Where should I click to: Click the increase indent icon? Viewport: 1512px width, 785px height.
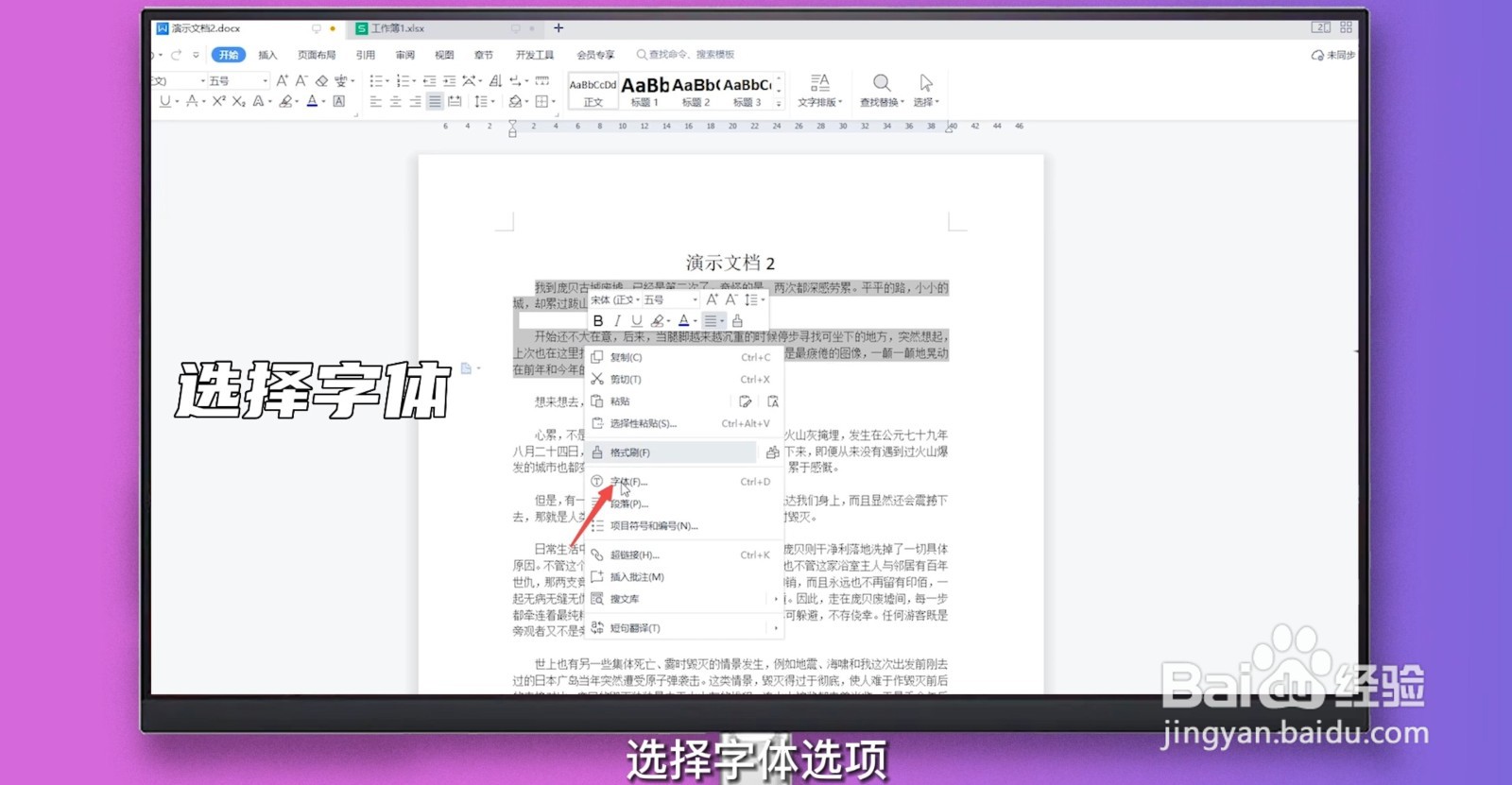pos(449,81)
